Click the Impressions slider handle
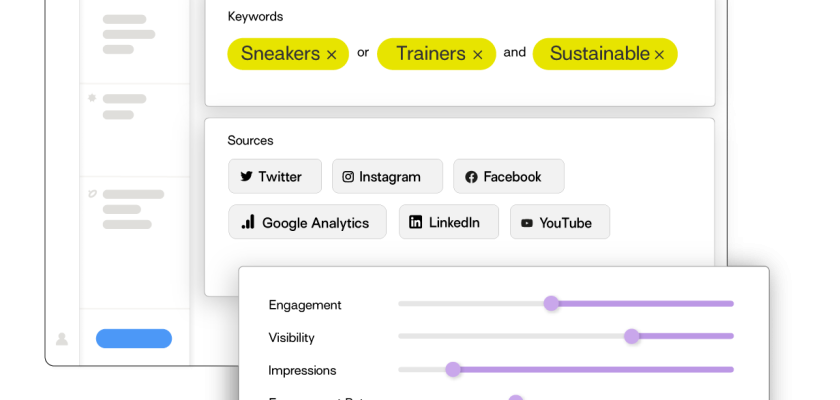 (453, 369)
